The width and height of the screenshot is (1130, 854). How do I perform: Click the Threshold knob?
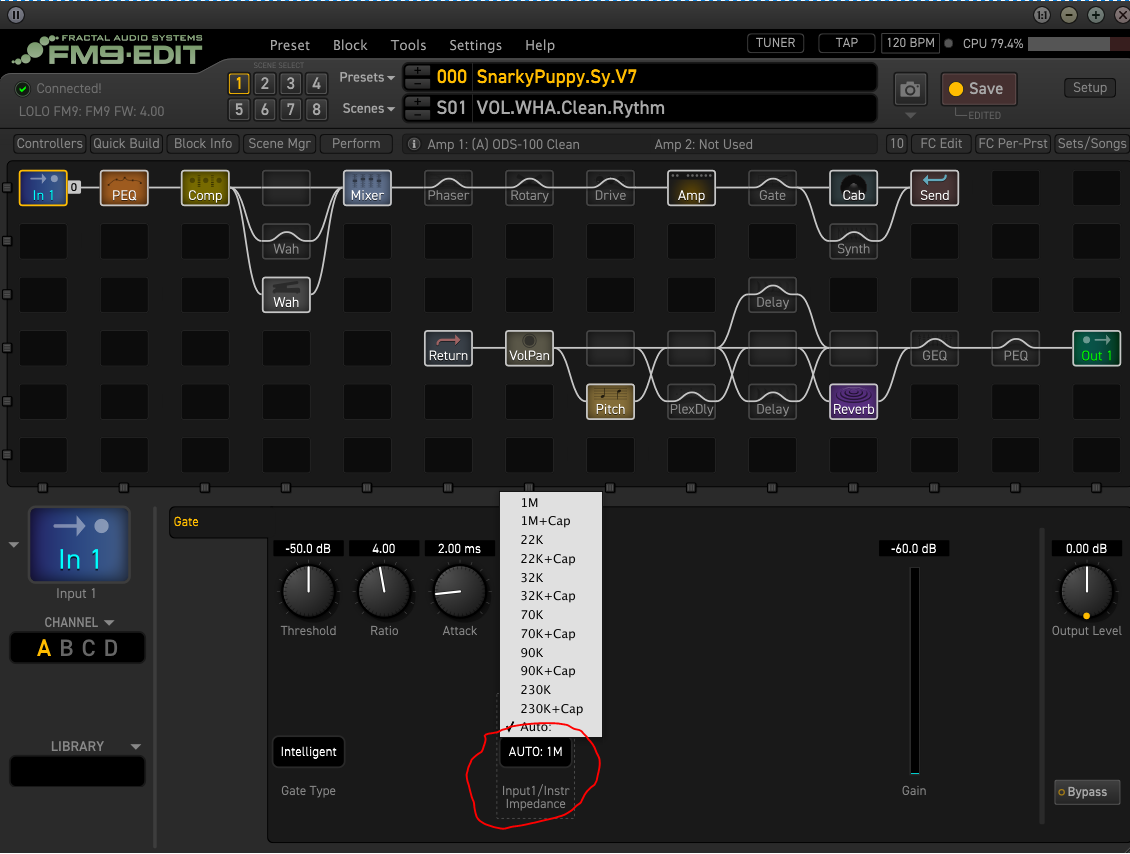point(308,592)
